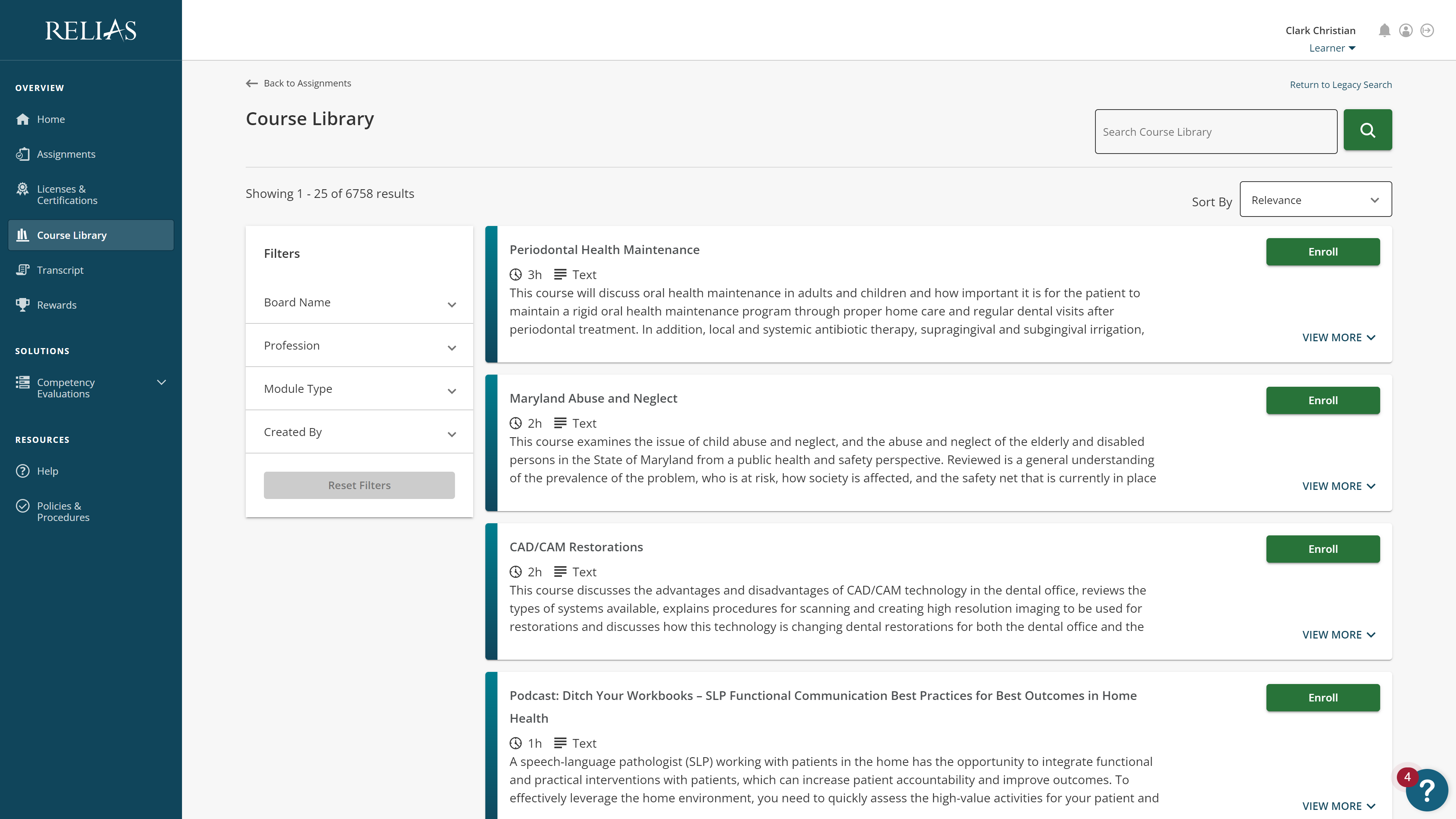
Task: Click the Home house icon
Action: click(x=23, y=119)
